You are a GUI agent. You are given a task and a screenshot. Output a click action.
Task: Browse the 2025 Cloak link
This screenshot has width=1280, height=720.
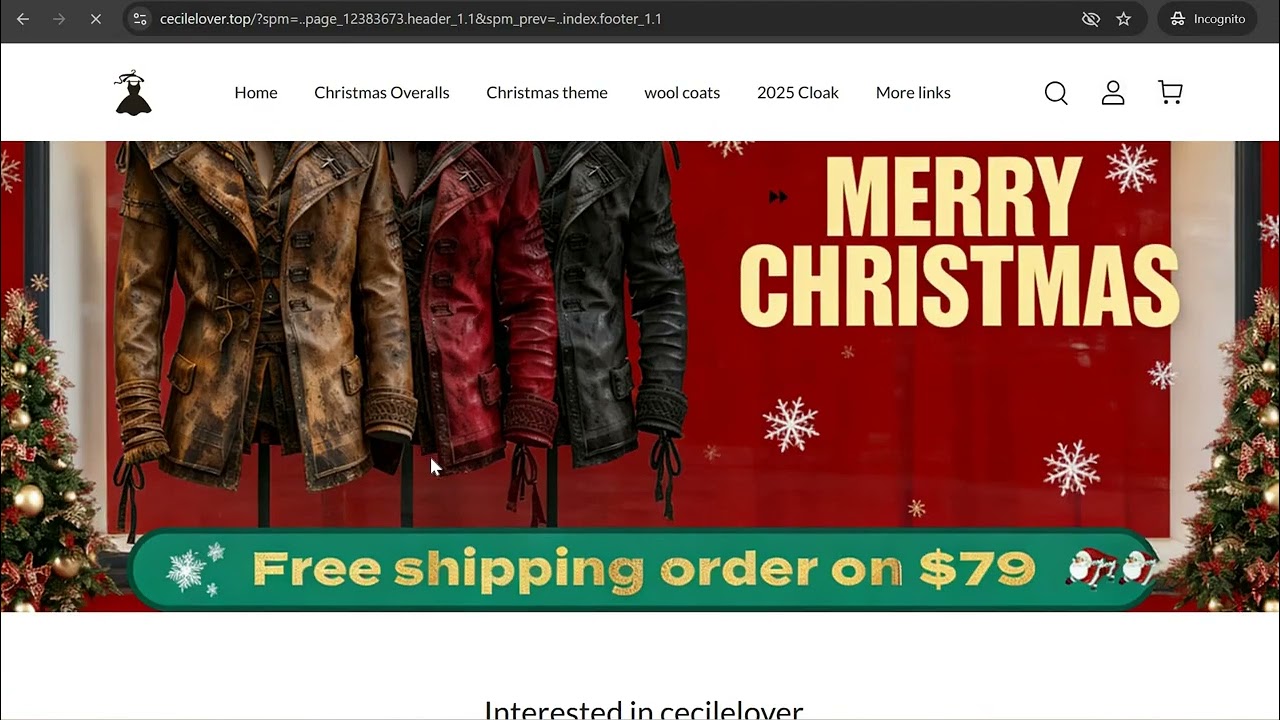click(x=798, y=93)
